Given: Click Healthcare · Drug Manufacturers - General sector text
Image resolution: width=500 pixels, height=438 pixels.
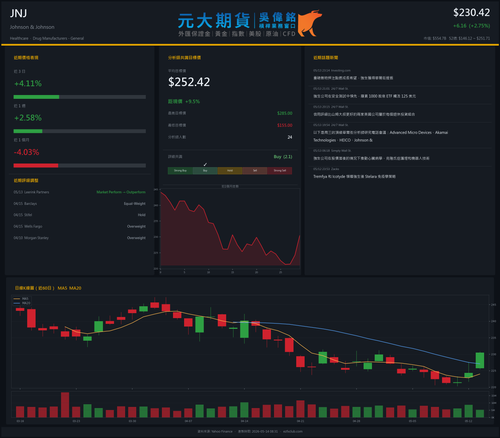Looking at the screenshot, I should click(47, 38).
